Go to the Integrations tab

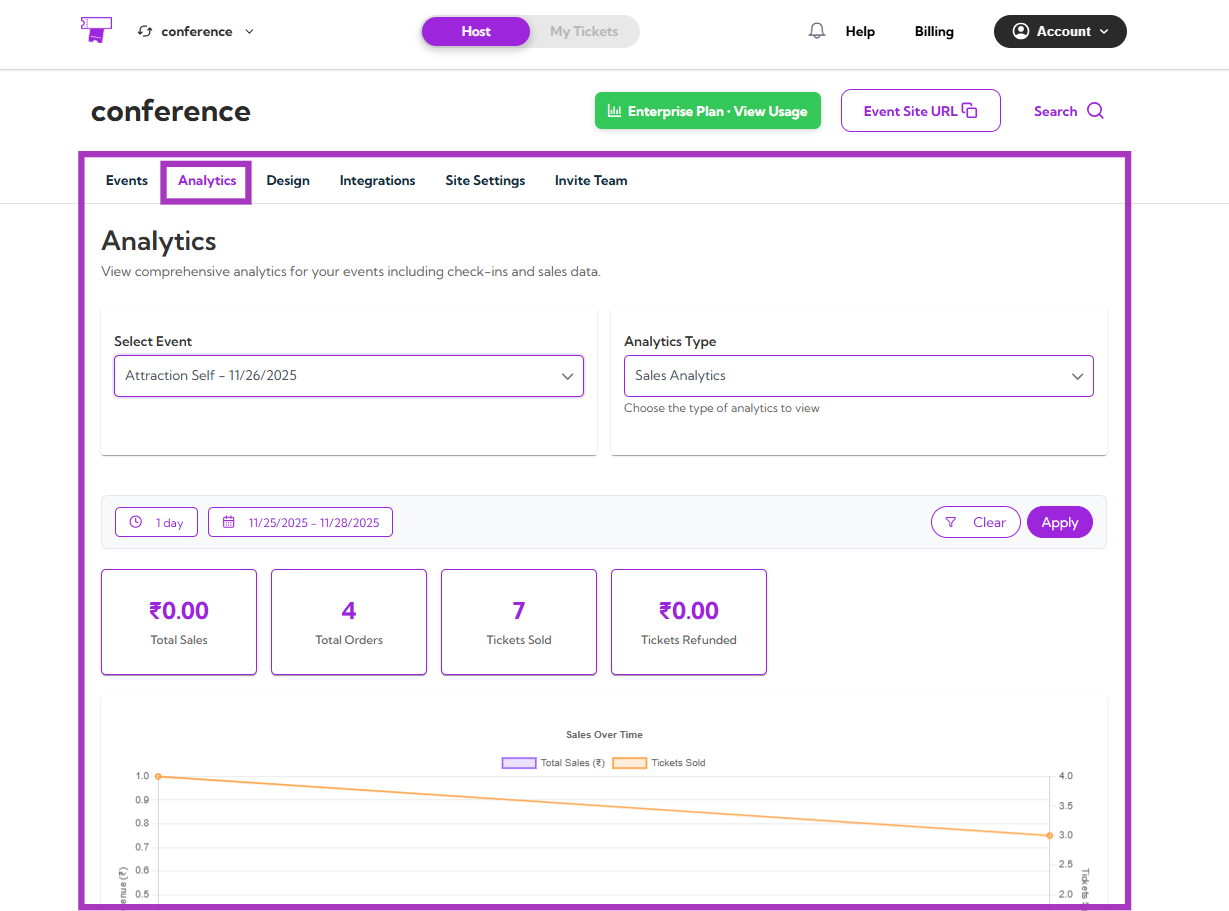pos(377,181)
